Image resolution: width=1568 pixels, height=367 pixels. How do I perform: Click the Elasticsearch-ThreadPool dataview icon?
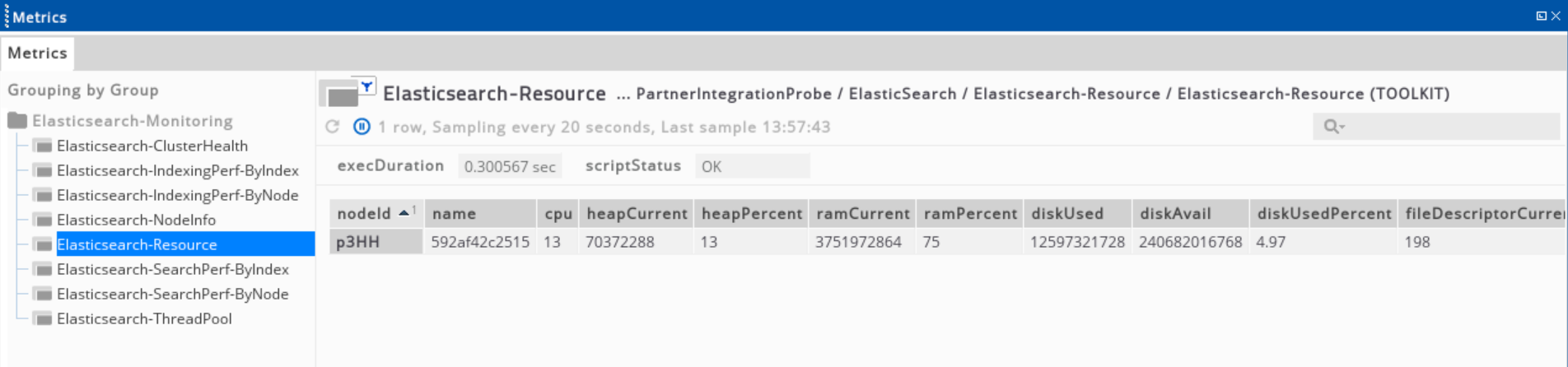tap(44, 318)
